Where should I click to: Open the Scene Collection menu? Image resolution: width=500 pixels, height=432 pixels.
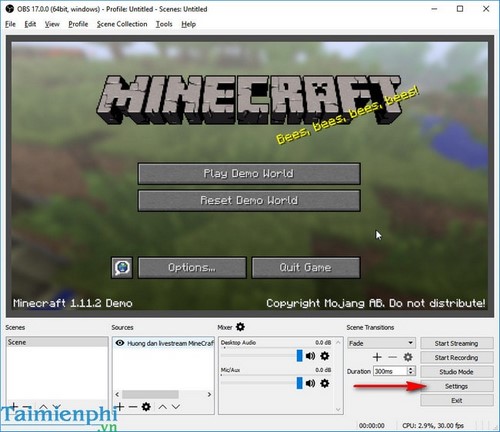pos(122,24)
